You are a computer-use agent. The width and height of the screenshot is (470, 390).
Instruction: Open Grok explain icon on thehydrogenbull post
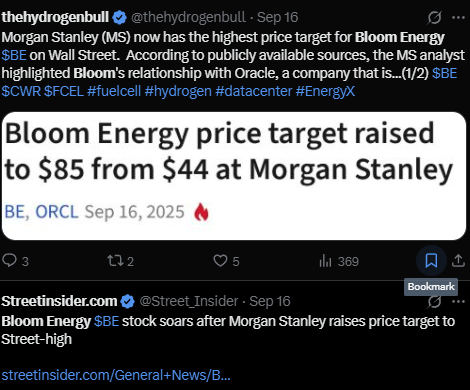tap(434, 17)
